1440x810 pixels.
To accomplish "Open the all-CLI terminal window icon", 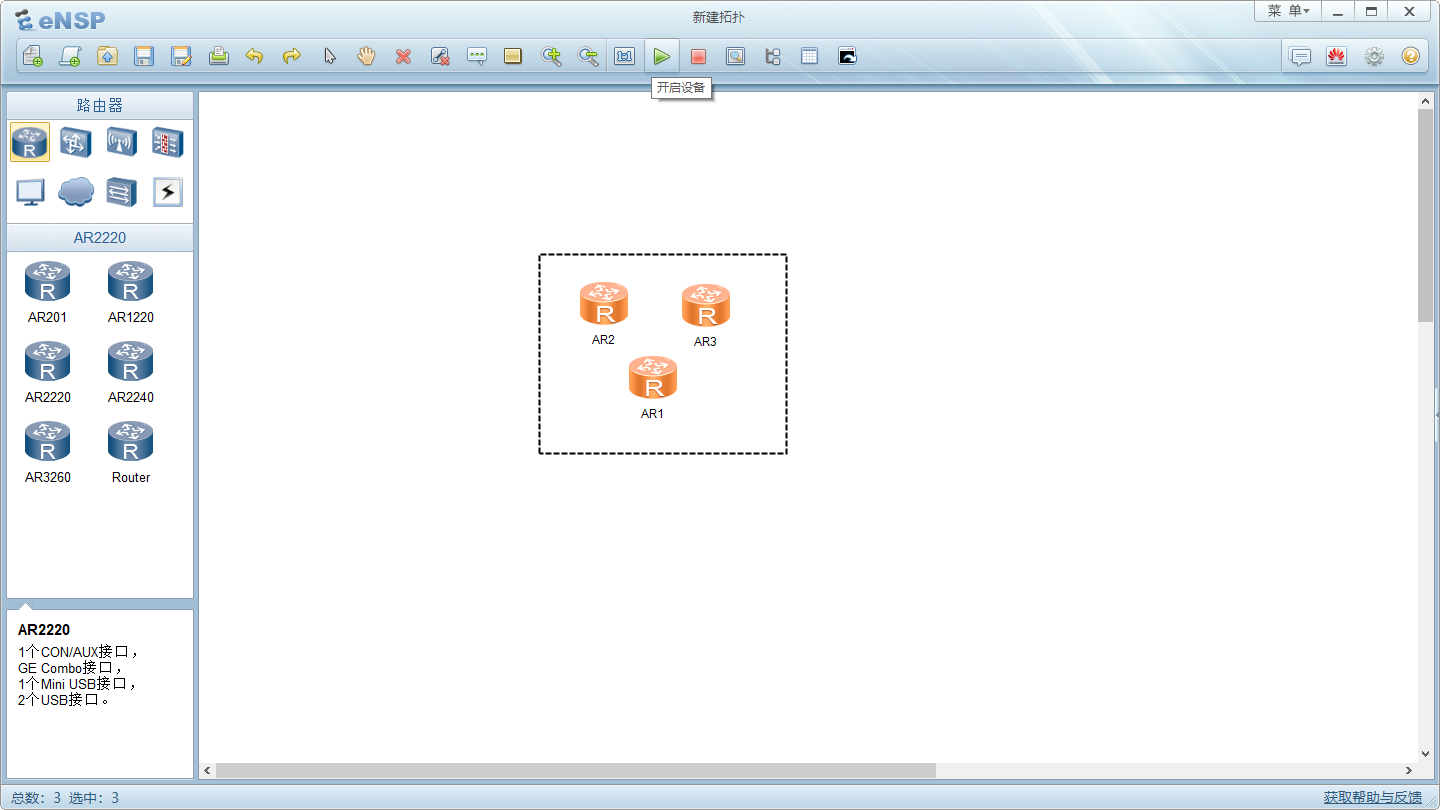I will click(847, 56).
